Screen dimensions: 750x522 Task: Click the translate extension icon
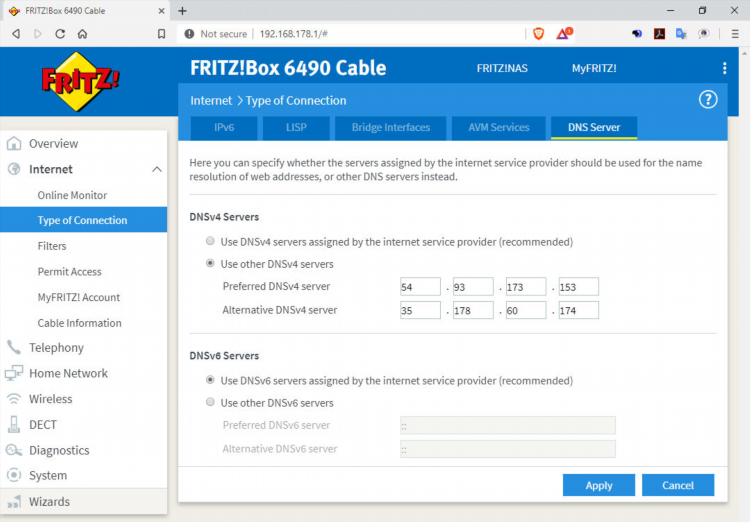point(681,33)
